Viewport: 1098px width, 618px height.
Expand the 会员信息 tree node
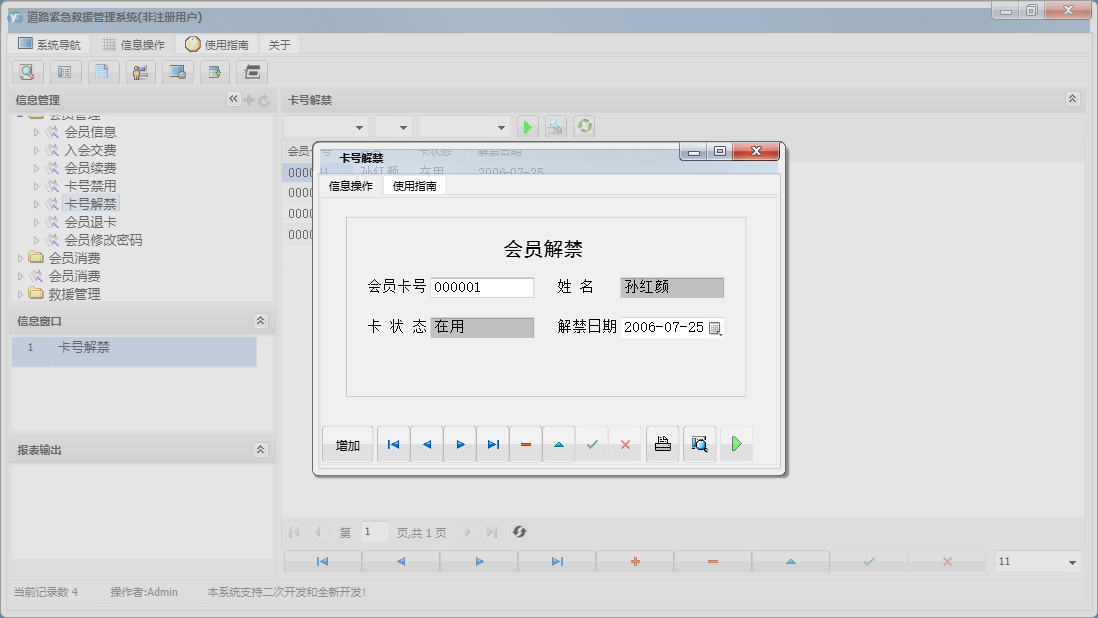tap(36, 131)
